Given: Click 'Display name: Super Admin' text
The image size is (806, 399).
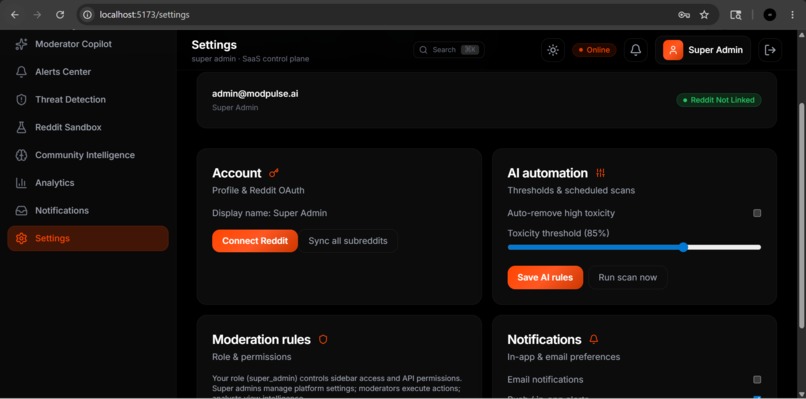Looking at the screenshot, I should click(269, 213).
